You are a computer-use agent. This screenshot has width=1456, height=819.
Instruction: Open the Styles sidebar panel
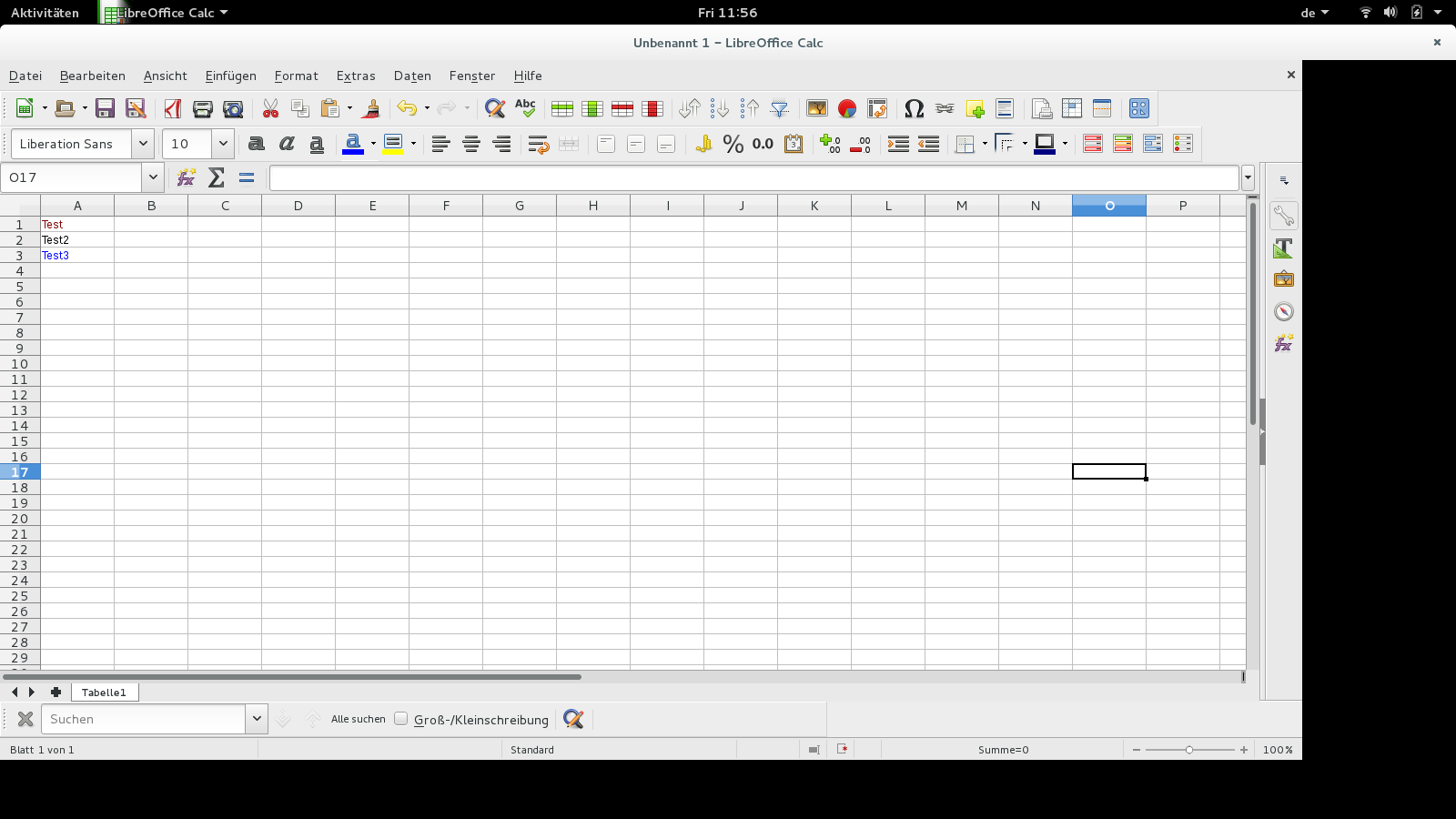1284,248
